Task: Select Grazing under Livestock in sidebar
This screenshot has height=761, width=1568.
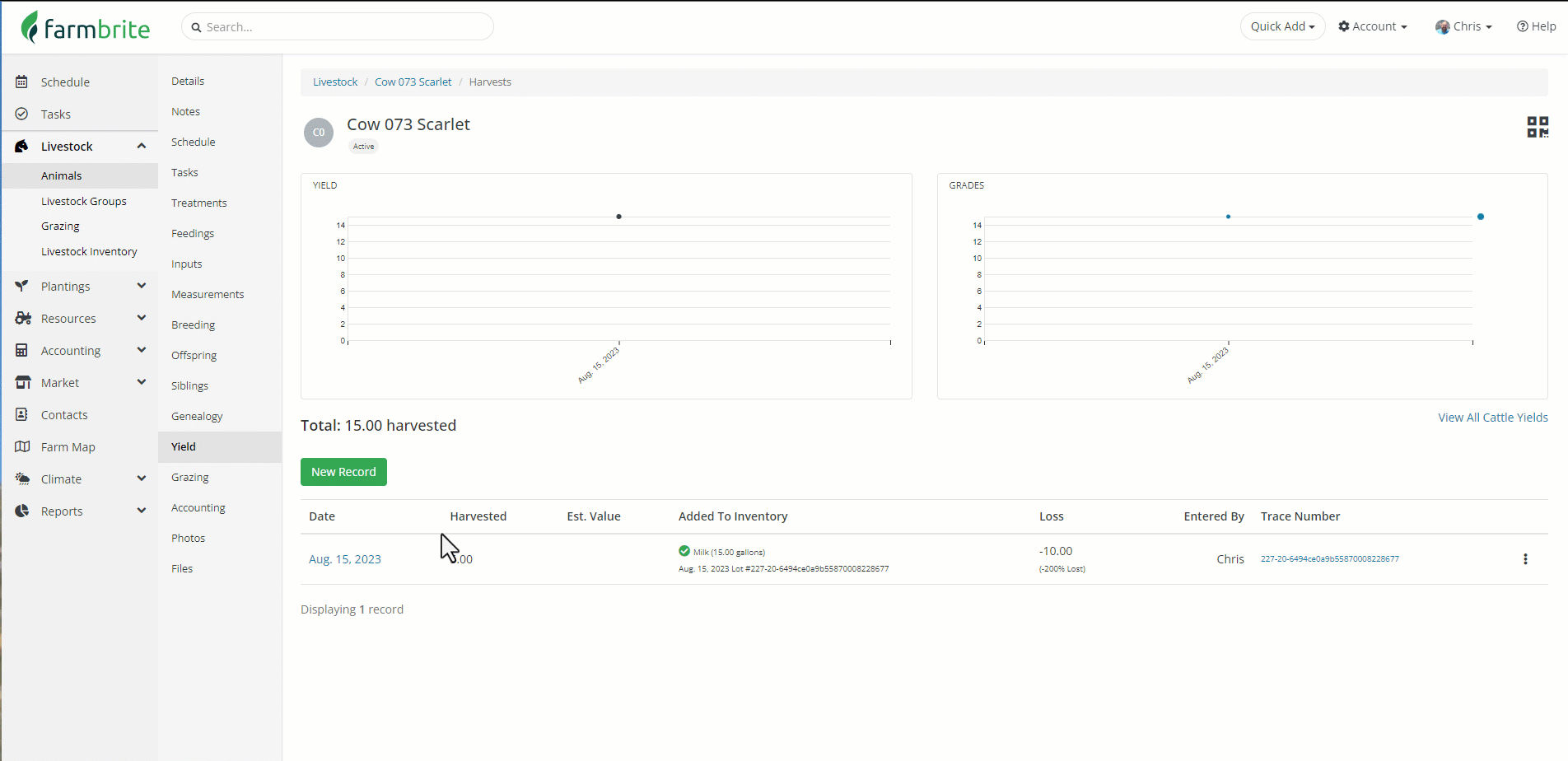Action: click(60, 226)
